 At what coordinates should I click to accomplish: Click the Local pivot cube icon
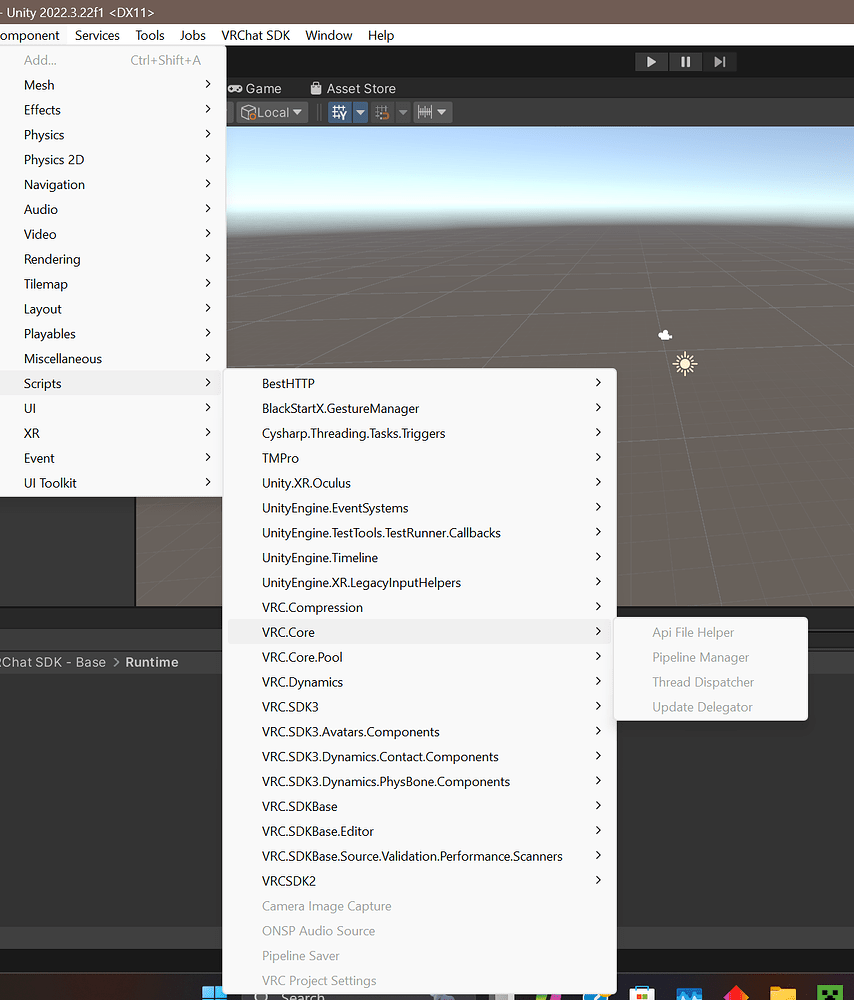pos(249,112)
